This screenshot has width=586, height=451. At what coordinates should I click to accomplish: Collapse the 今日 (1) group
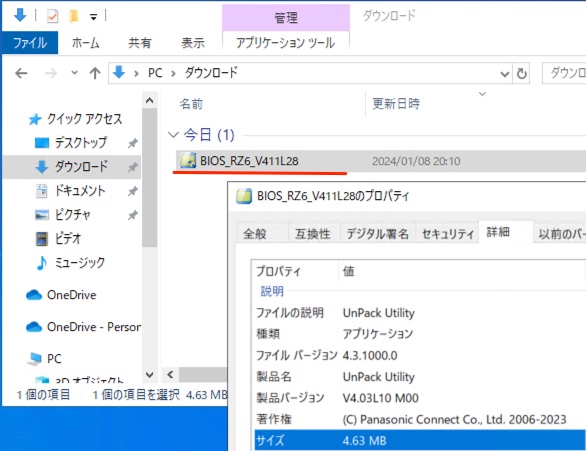[173, 135]
